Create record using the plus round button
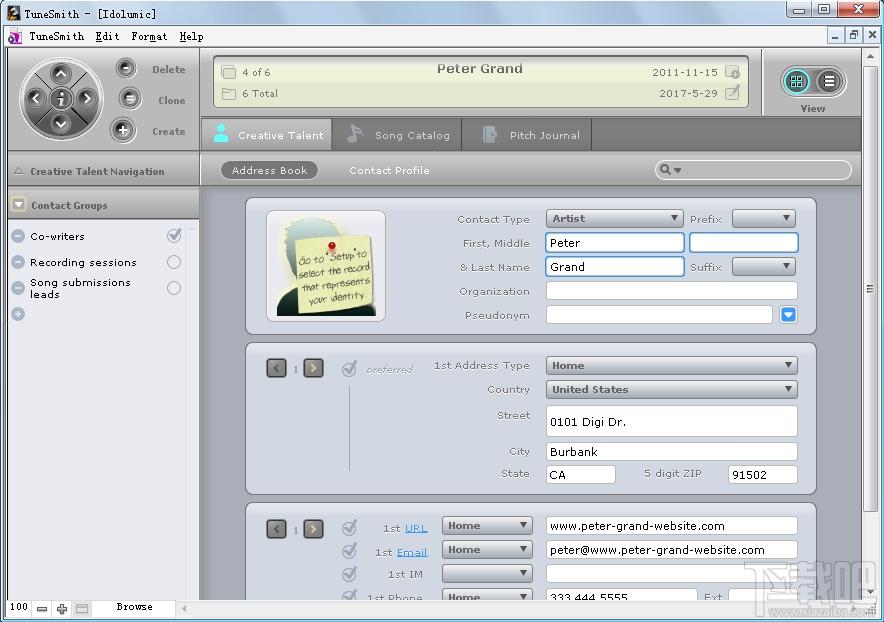The width and height of the screenshot is (884, 622). click(122, 130)
